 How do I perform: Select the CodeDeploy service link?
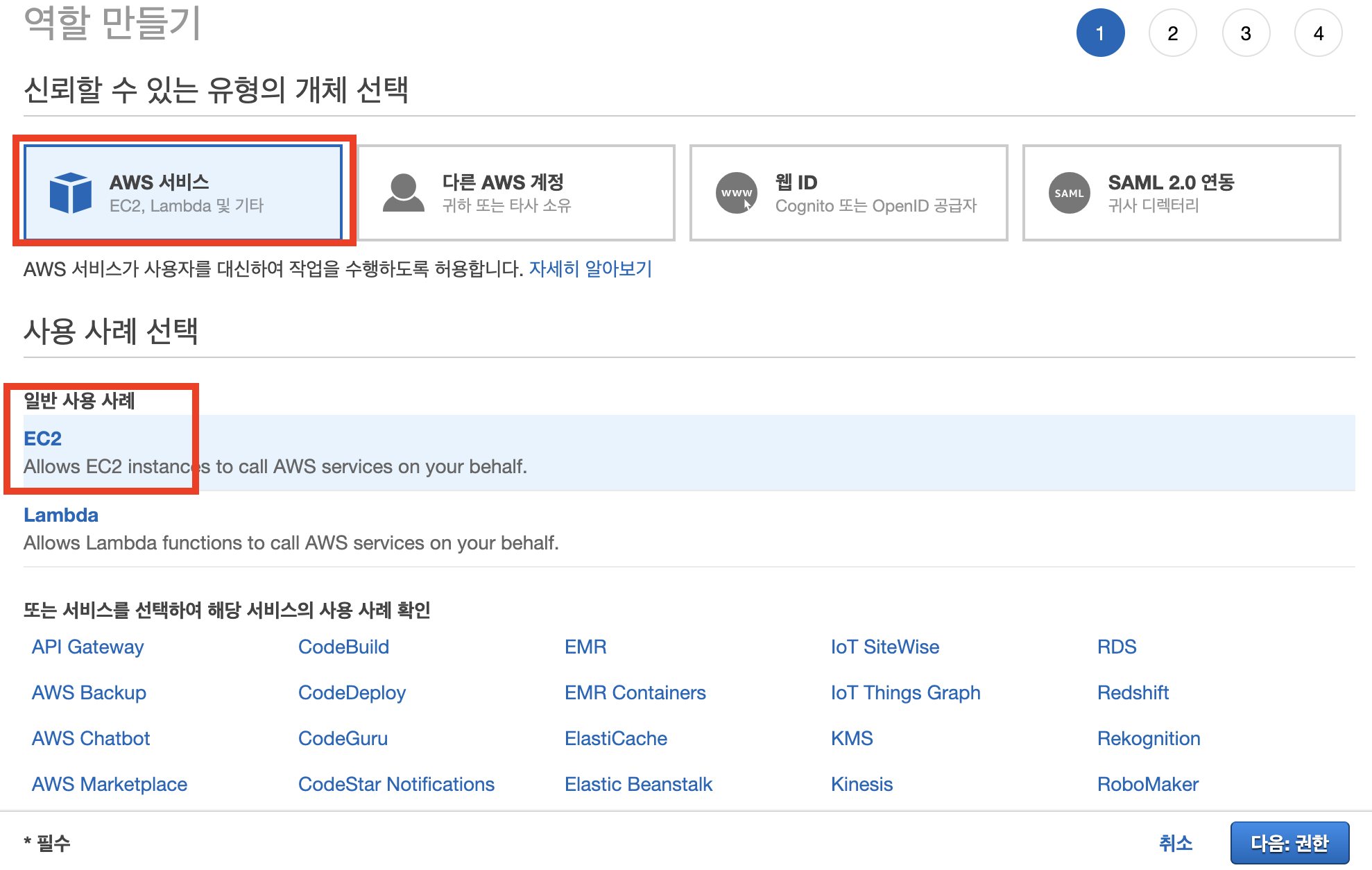(352, 692)
